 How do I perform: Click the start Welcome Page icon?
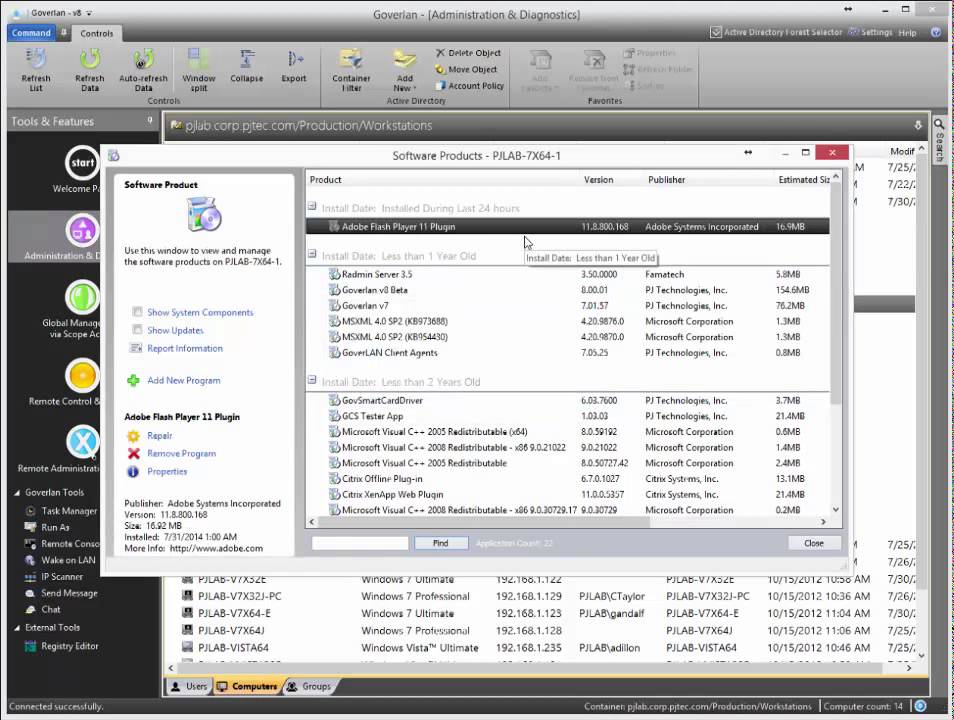(82, 163)
